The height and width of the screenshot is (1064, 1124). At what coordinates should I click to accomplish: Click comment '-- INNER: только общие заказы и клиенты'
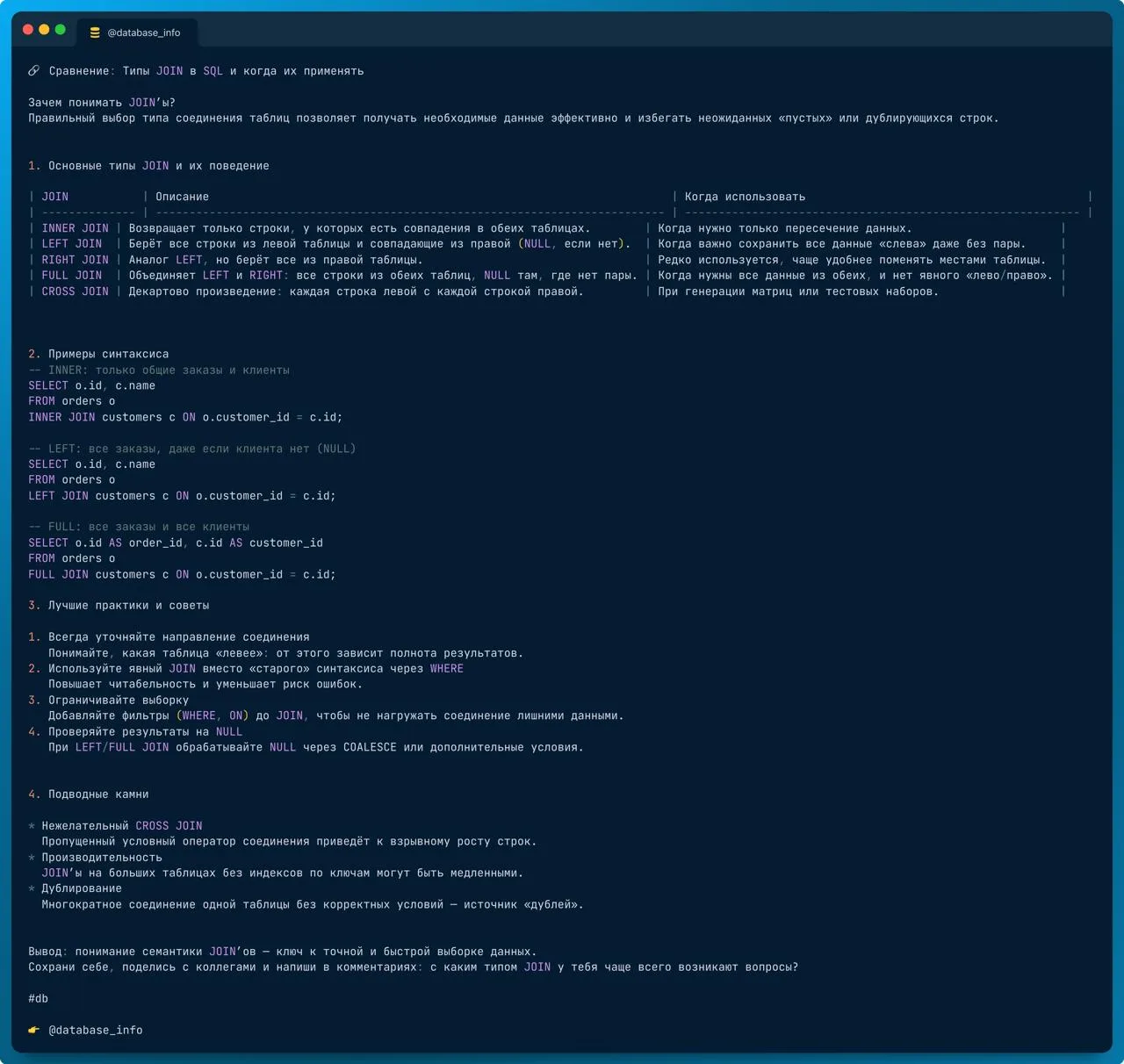[x=159, y=370]
